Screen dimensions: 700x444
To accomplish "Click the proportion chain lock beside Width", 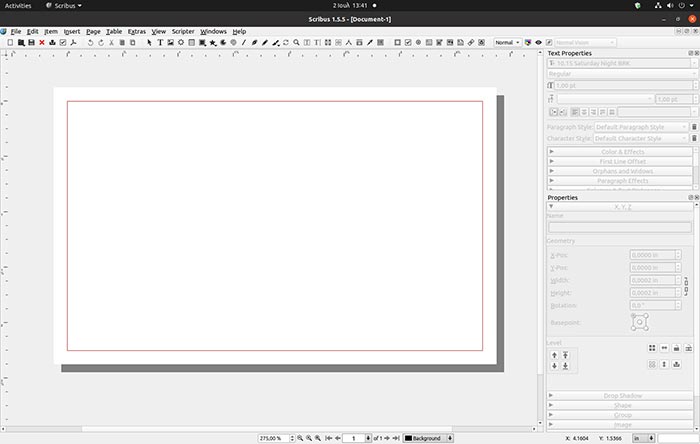I will click(x=686, y=286).
